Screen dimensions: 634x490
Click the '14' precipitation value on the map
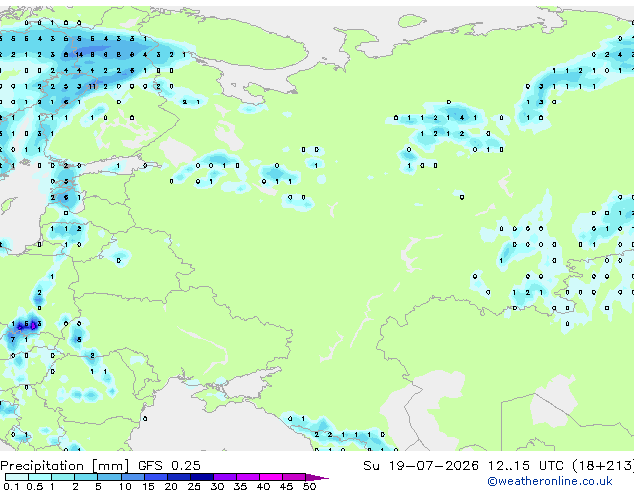tap(79, 54)
